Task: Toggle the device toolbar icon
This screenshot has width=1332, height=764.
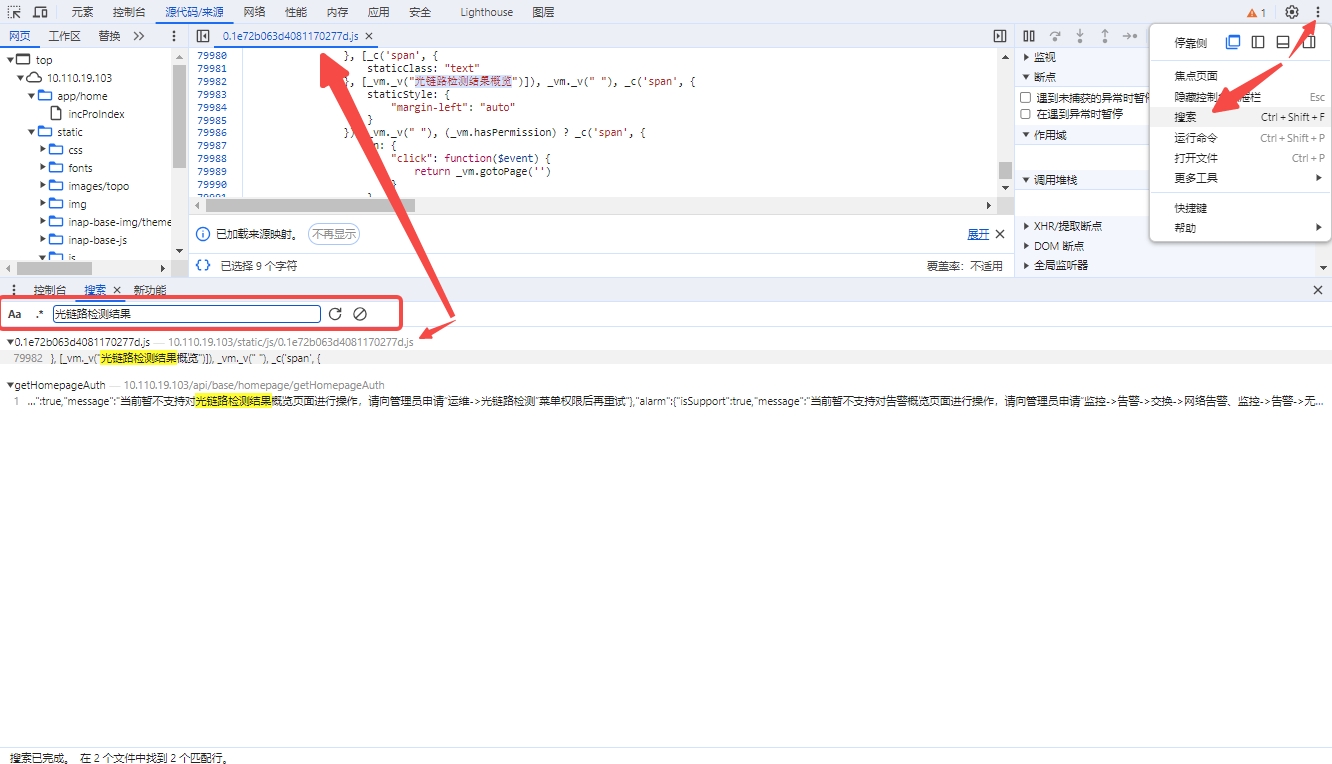Action: point(40,12)
